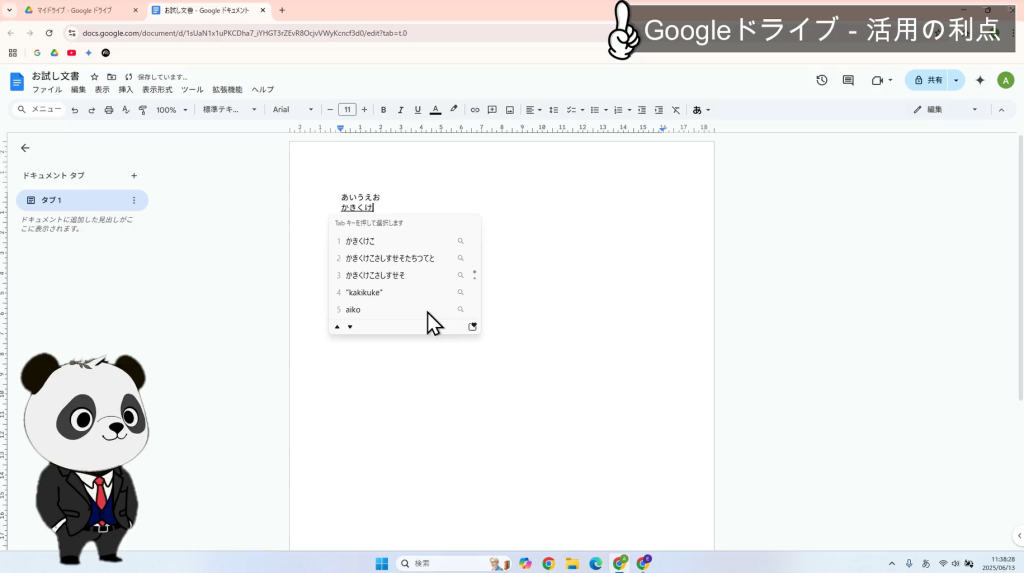Insert a link via chain icon
Viewport: 1024px width, 573px height.
click(475, 110)
